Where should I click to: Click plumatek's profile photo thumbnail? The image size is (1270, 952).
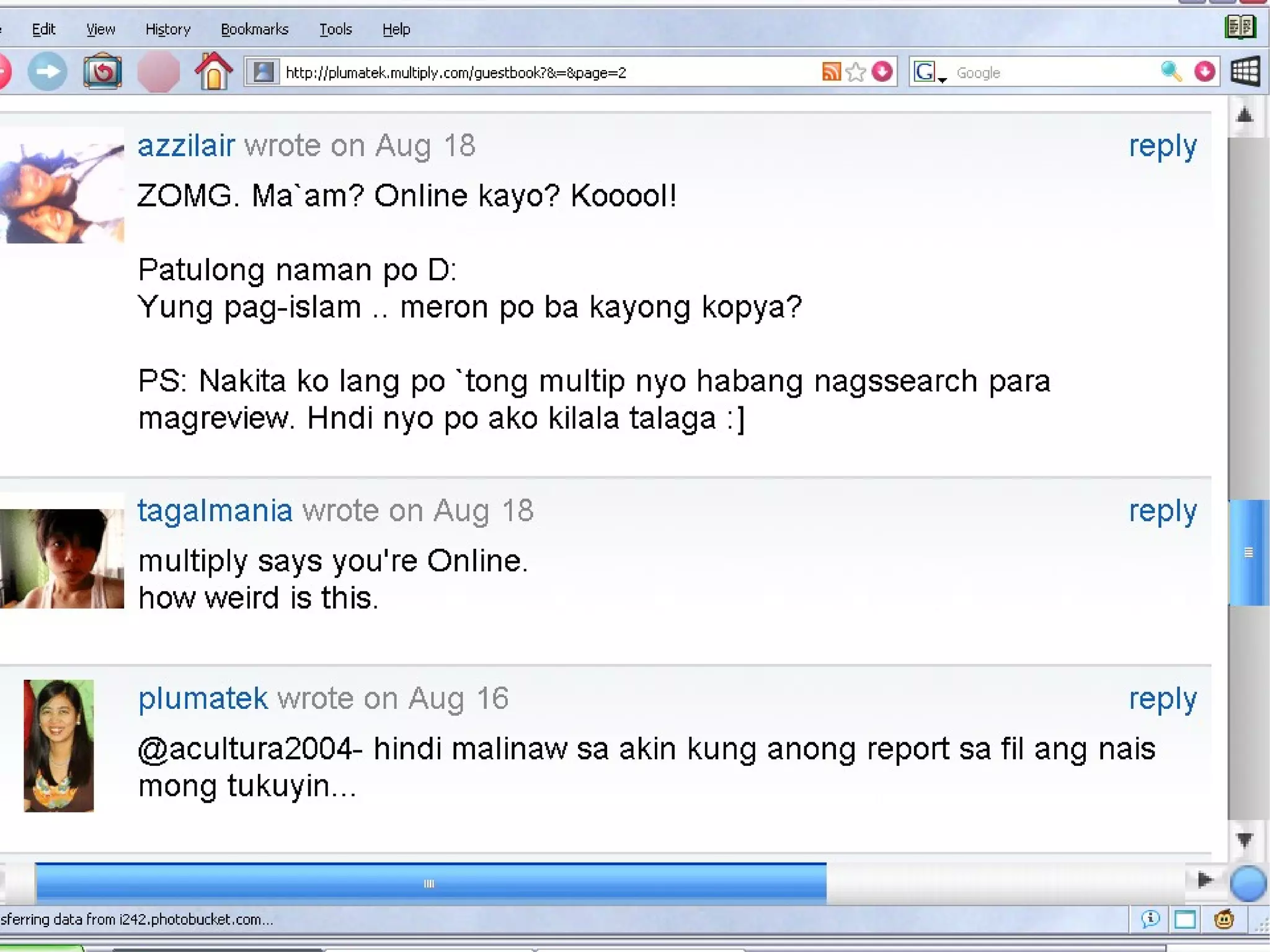click(59, 745)
